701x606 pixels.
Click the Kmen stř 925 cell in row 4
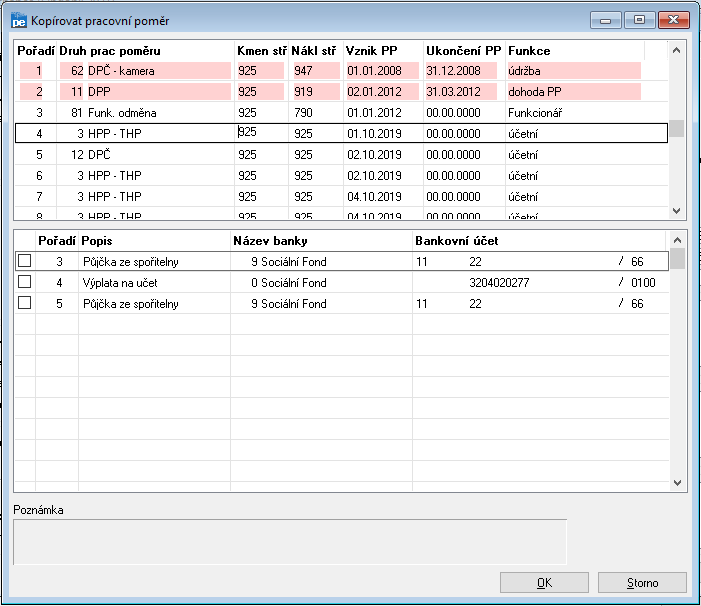tap(262, 133)
